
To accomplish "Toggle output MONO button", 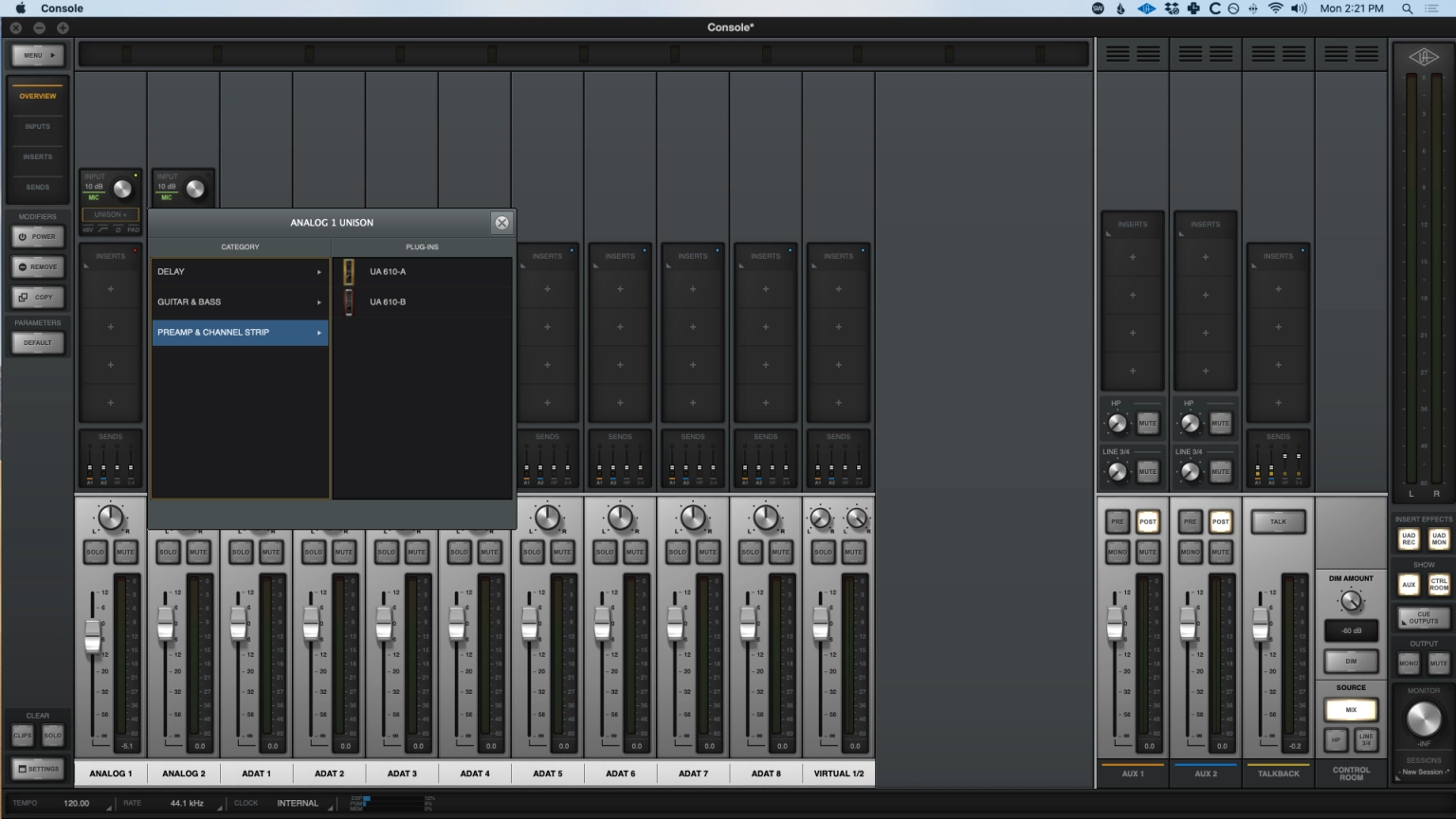I will click(1409, 664).
